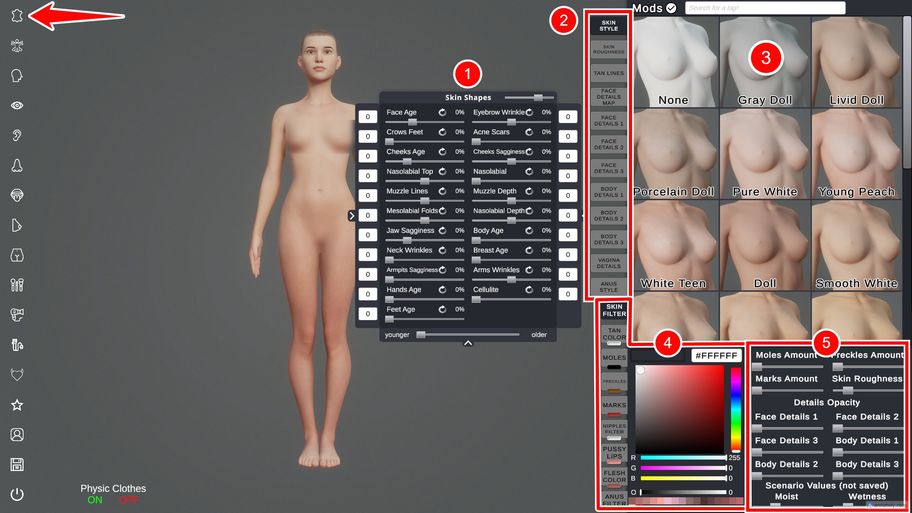Toggle the Mods checkmark
The height and width of the screenshot is (513, 912).
pyautogui.click(x=671, y=8)
